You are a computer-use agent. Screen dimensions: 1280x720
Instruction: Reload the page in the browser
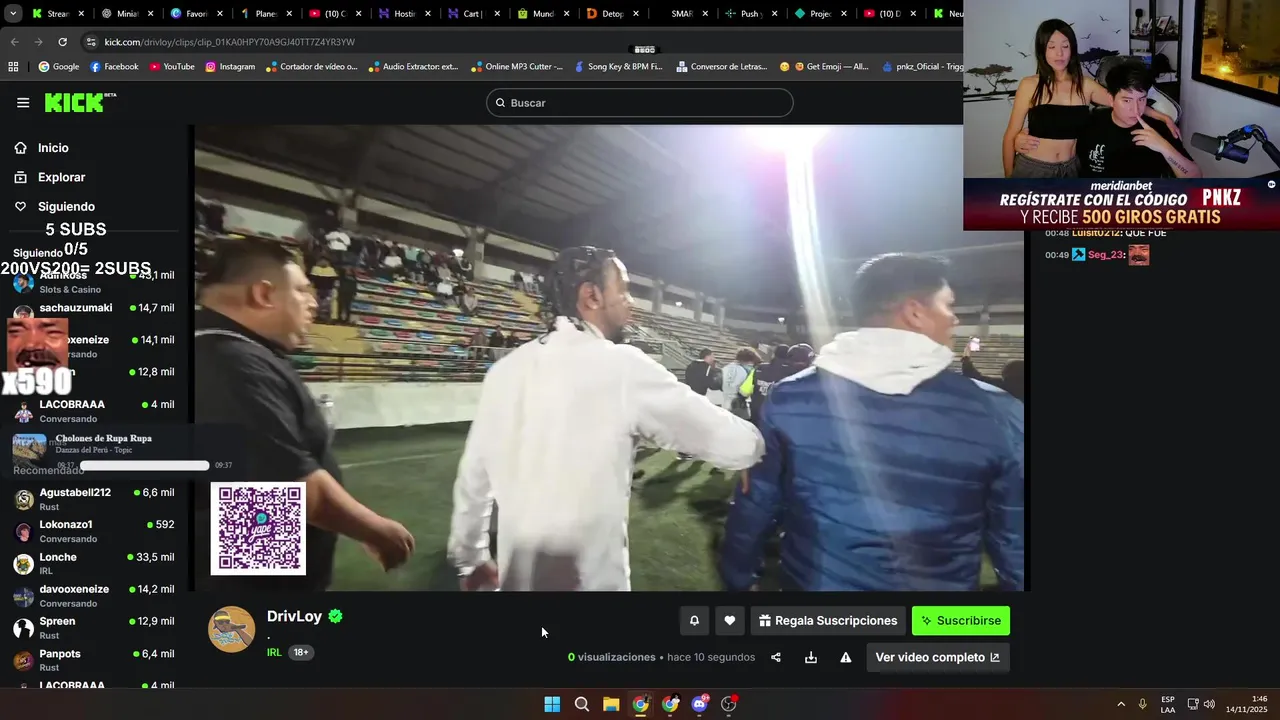62,42
